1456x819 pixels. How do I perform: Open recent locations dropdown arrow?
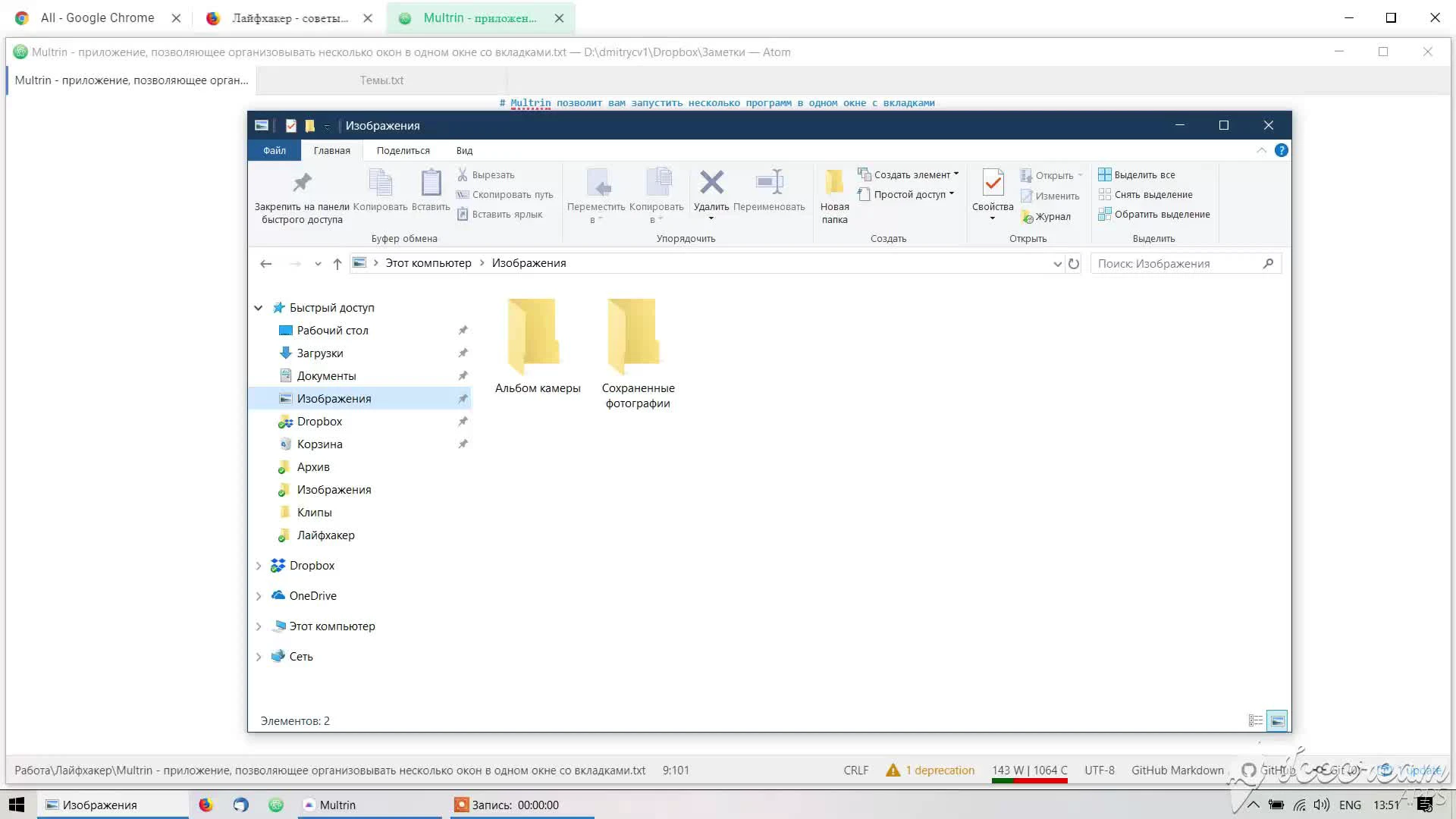(x=318, y=264)
